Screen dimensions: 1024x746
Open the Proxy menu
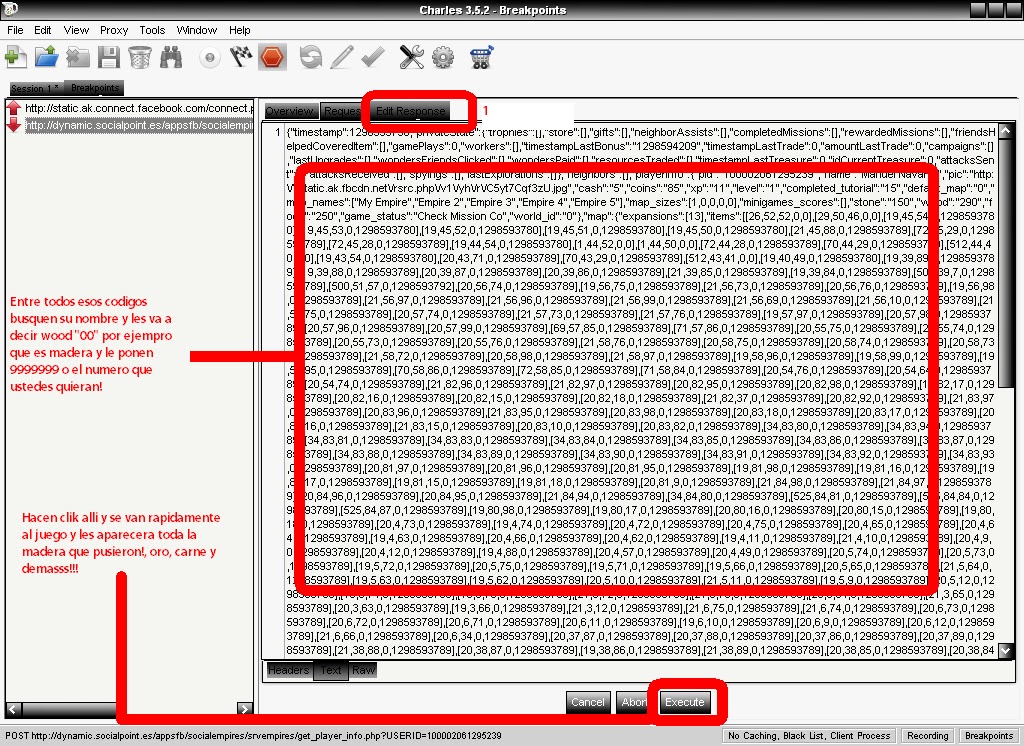[114, 30]
